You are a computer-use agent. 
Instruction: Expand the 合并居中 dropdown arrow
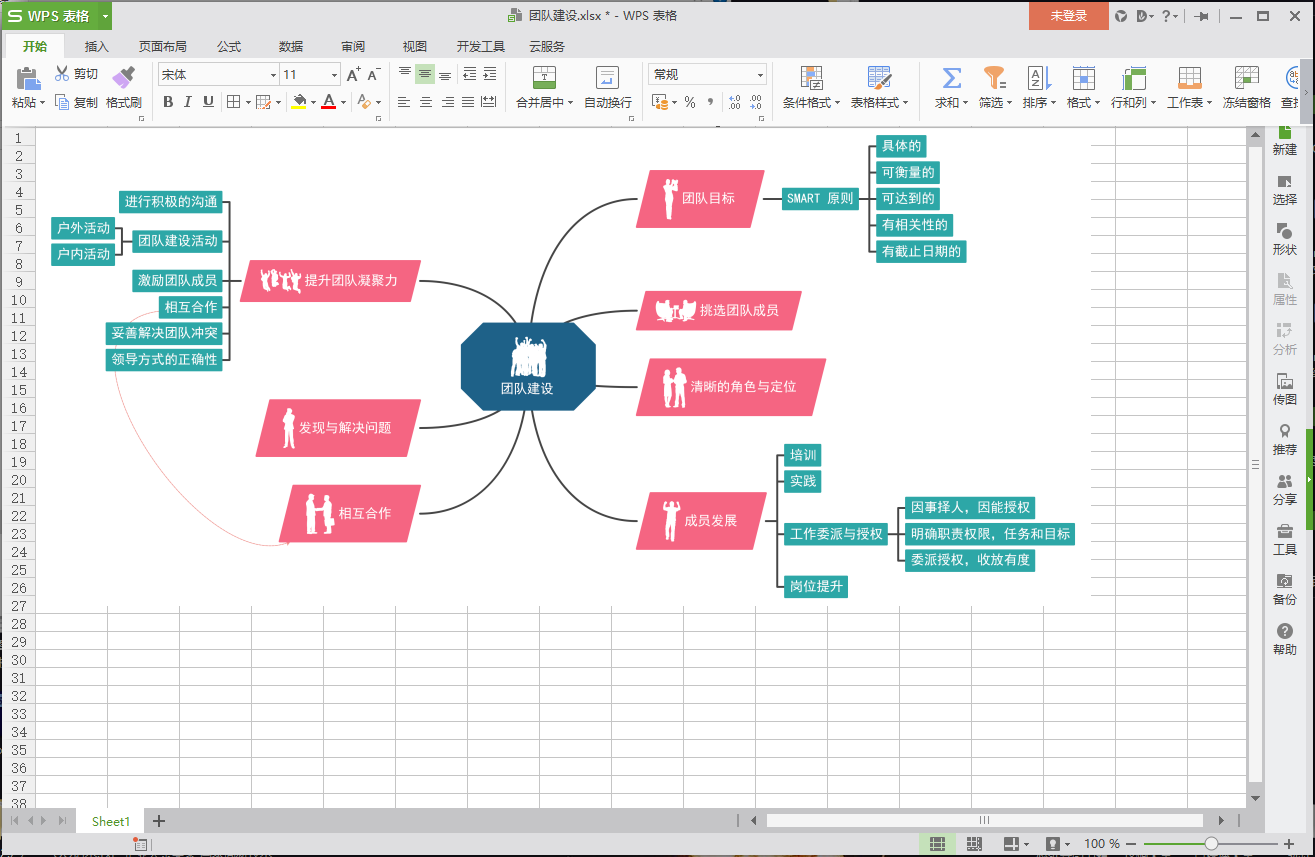pyautogui.click(x=570, y=103)
